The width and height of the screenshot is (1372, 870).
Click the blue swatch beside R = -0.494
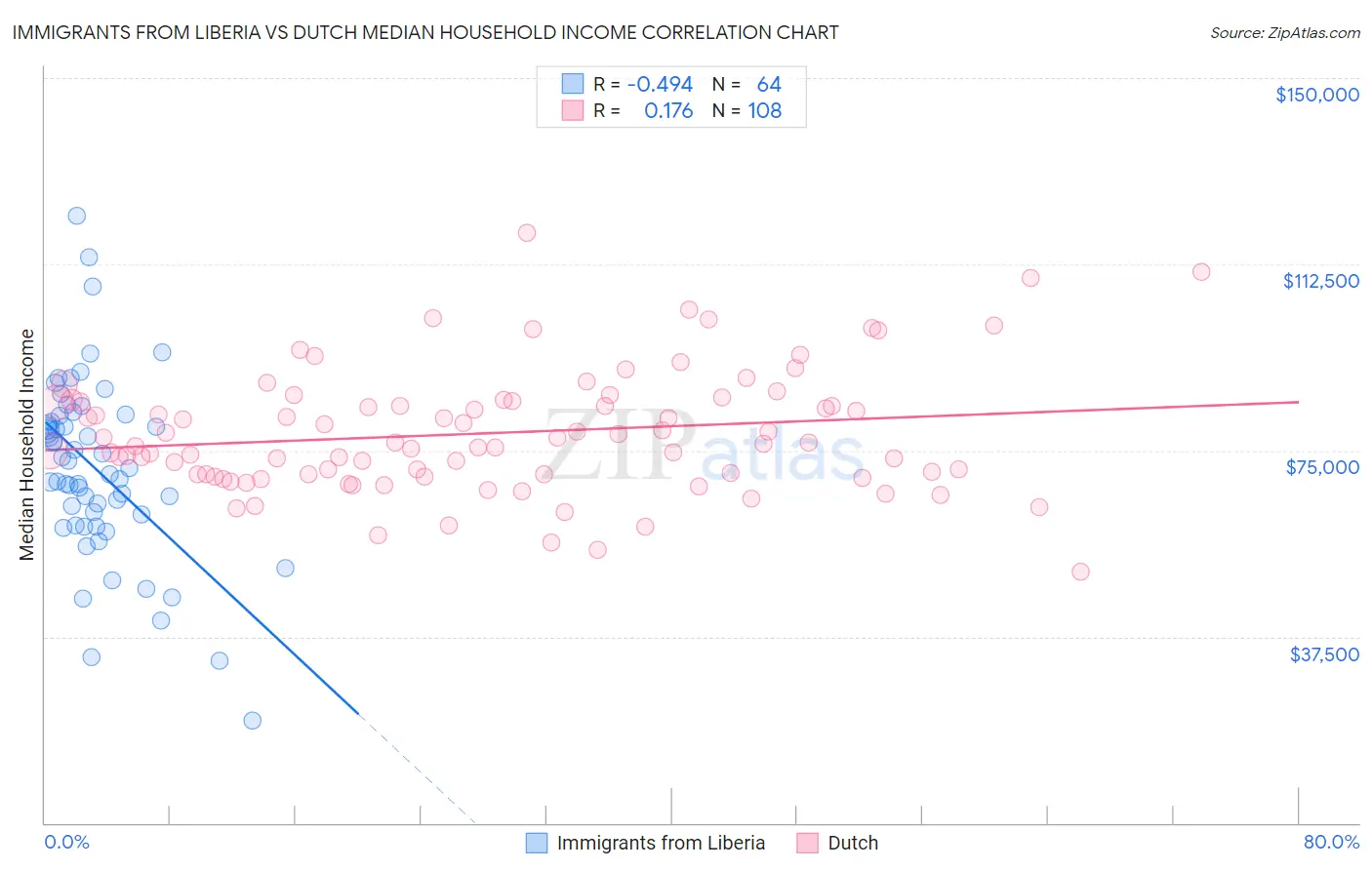[573, 84]
